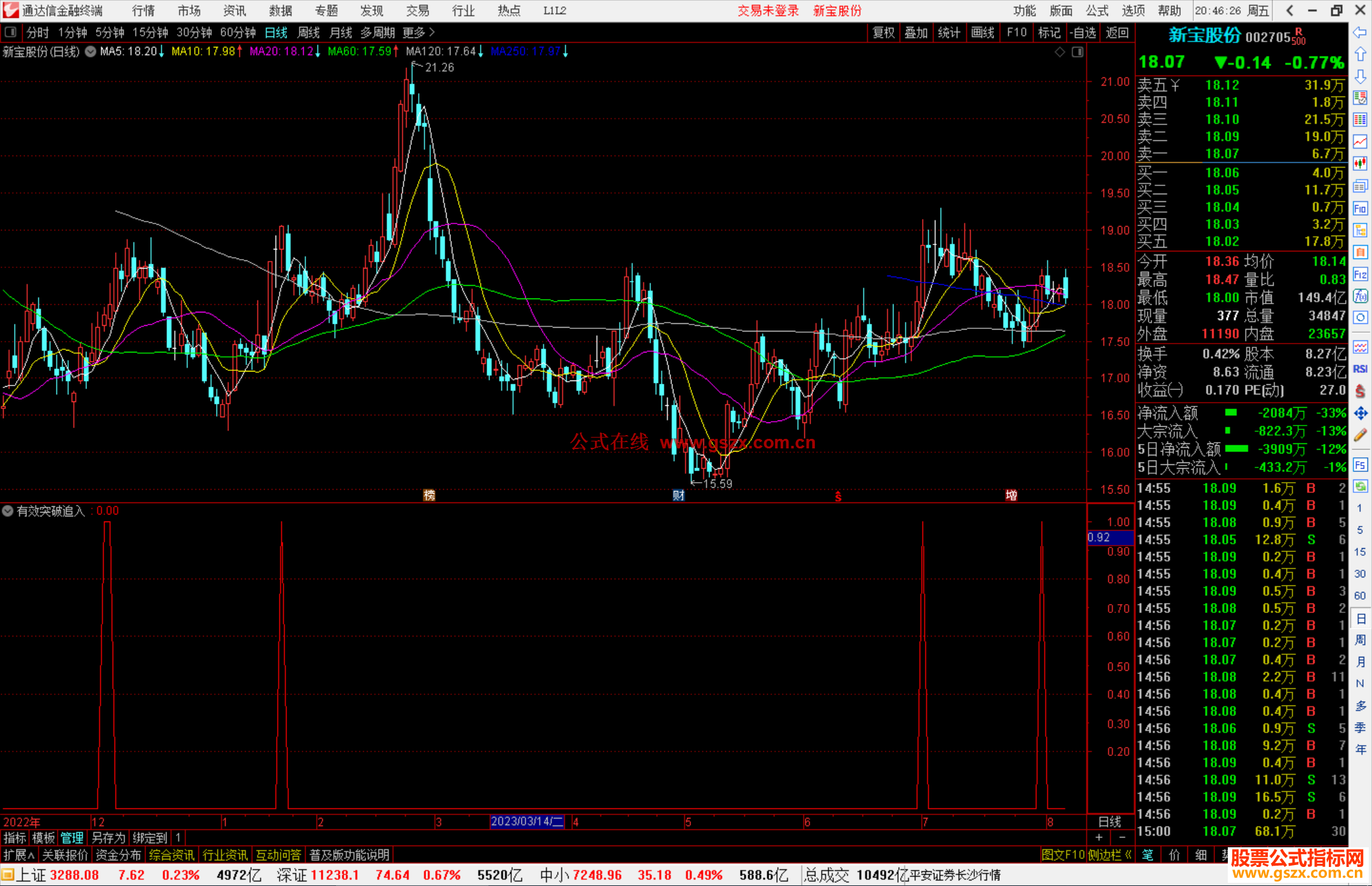Expand the 扩展 panel at bottom left
The height and width of the screenshot is (886, 1372).
point(19,855)
